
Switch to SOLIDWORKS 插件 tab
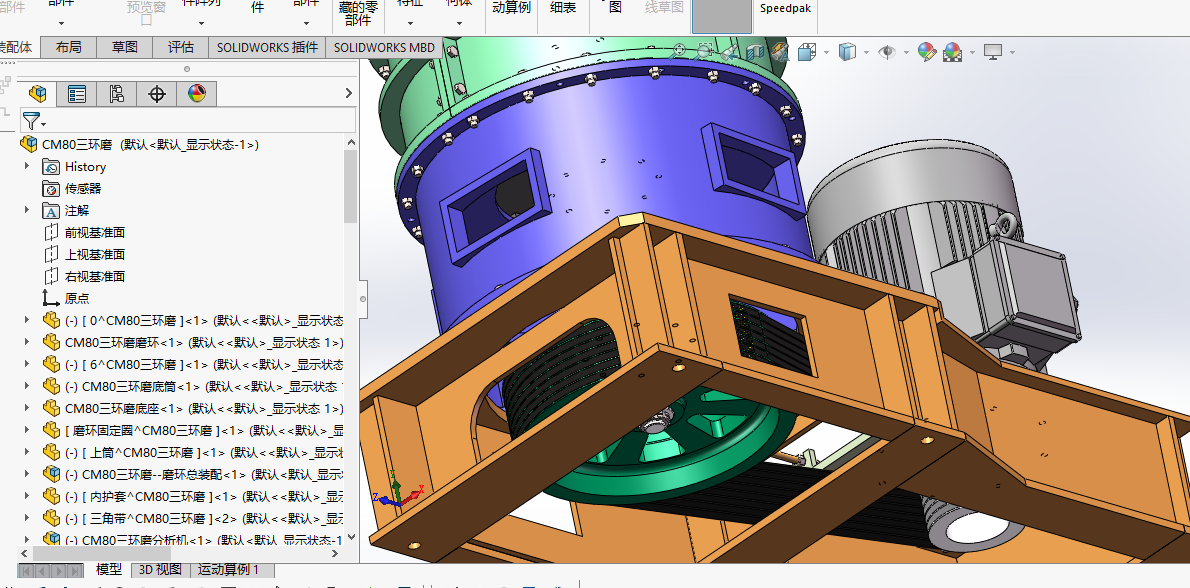(267, 47)
